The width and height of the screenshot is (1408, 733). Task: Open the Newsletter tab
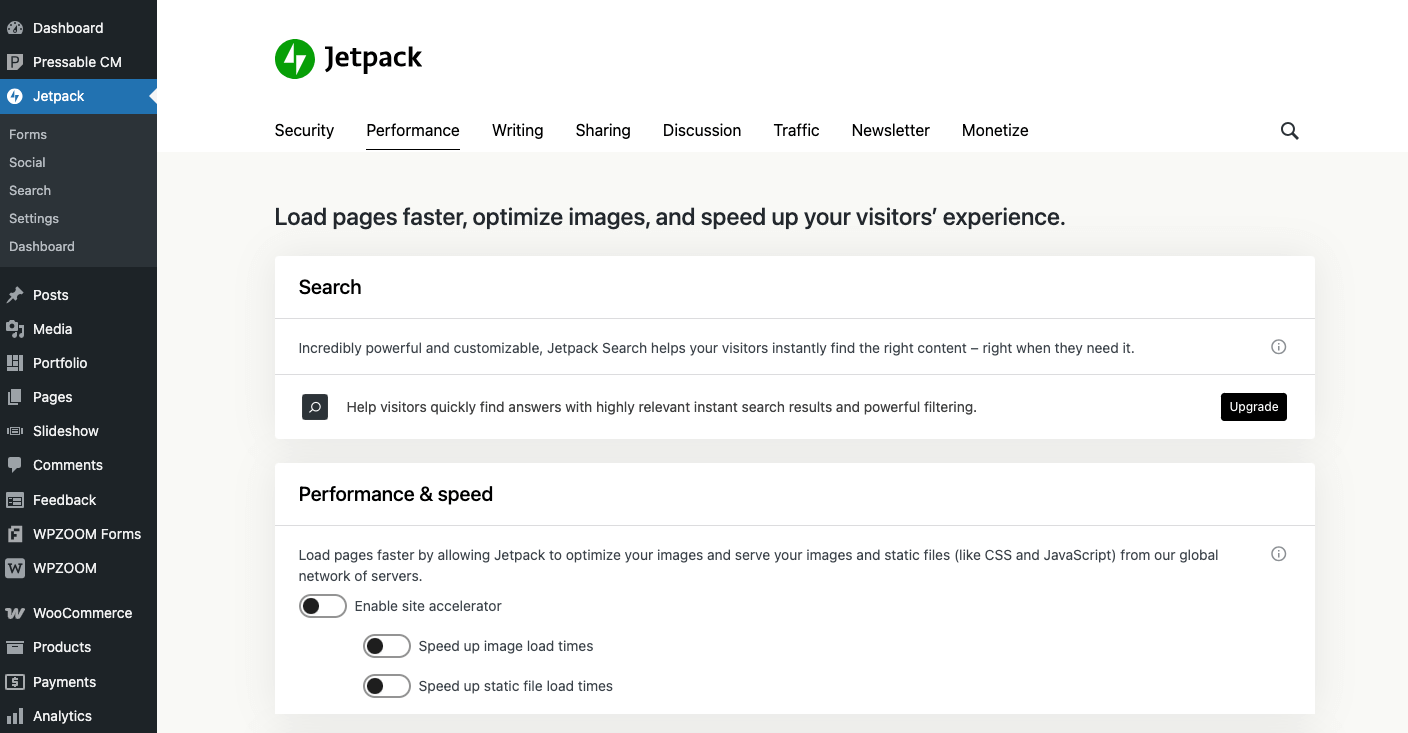[x=890, y=131]
